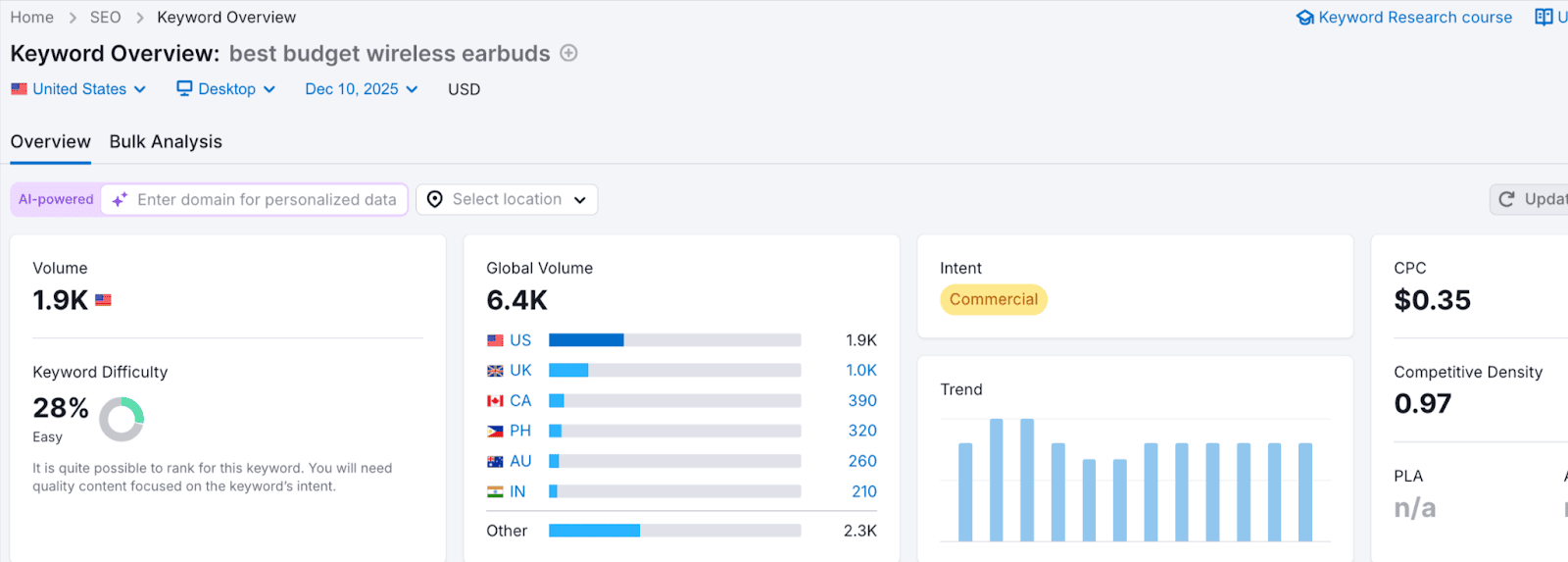1568x562 pixels.
Task: Click the graduation cap course icon
Action: click(x=1304, y=18)
